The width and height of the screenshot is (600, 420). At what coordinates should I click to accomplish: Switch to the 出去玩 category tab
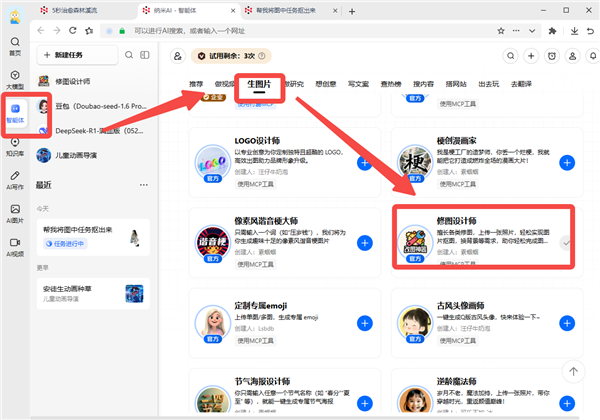point(489,84)
